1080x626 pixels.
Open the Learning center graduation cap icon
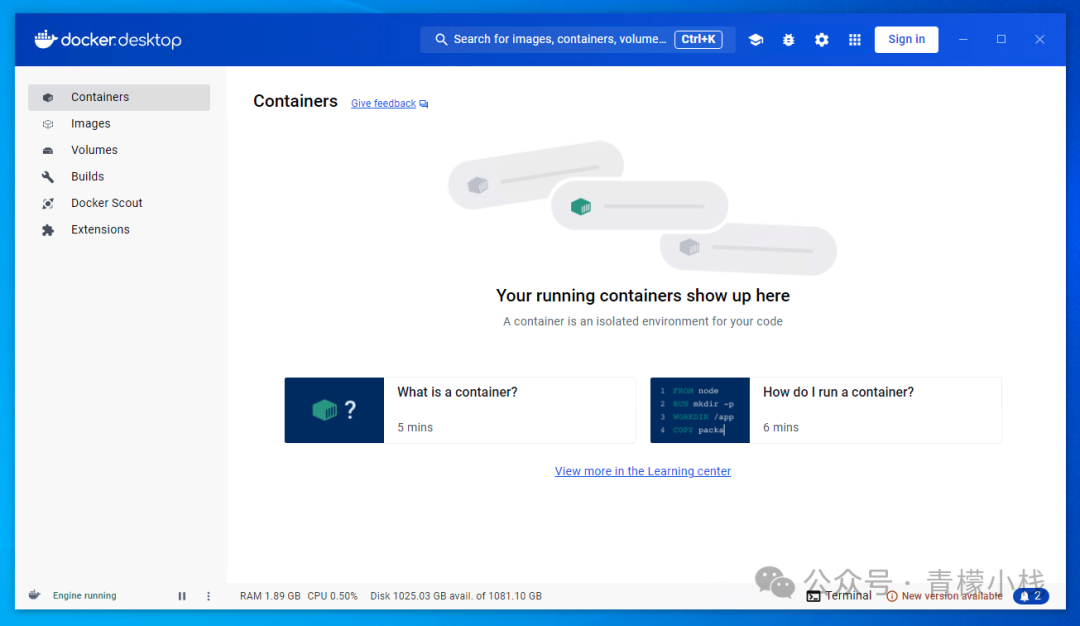[756, 40]
